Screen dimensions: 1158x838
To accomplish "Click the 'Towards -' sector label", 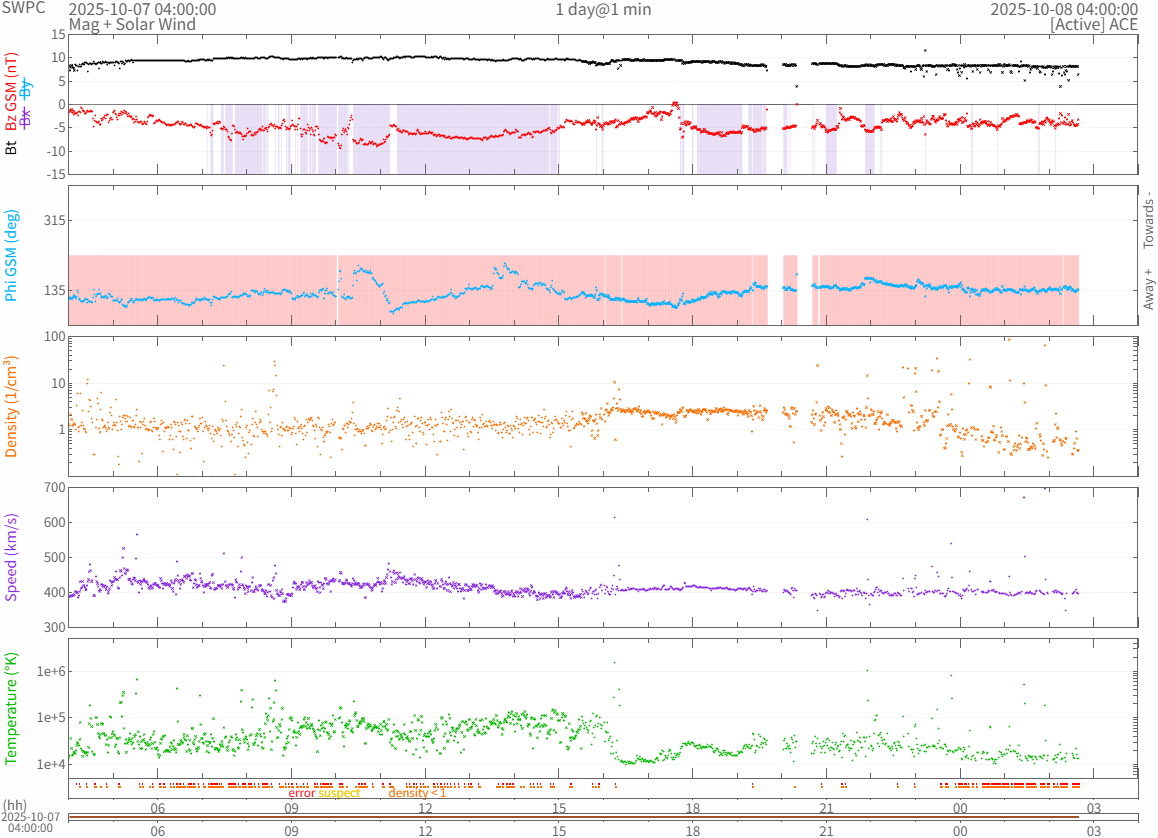I will 1148,219.
